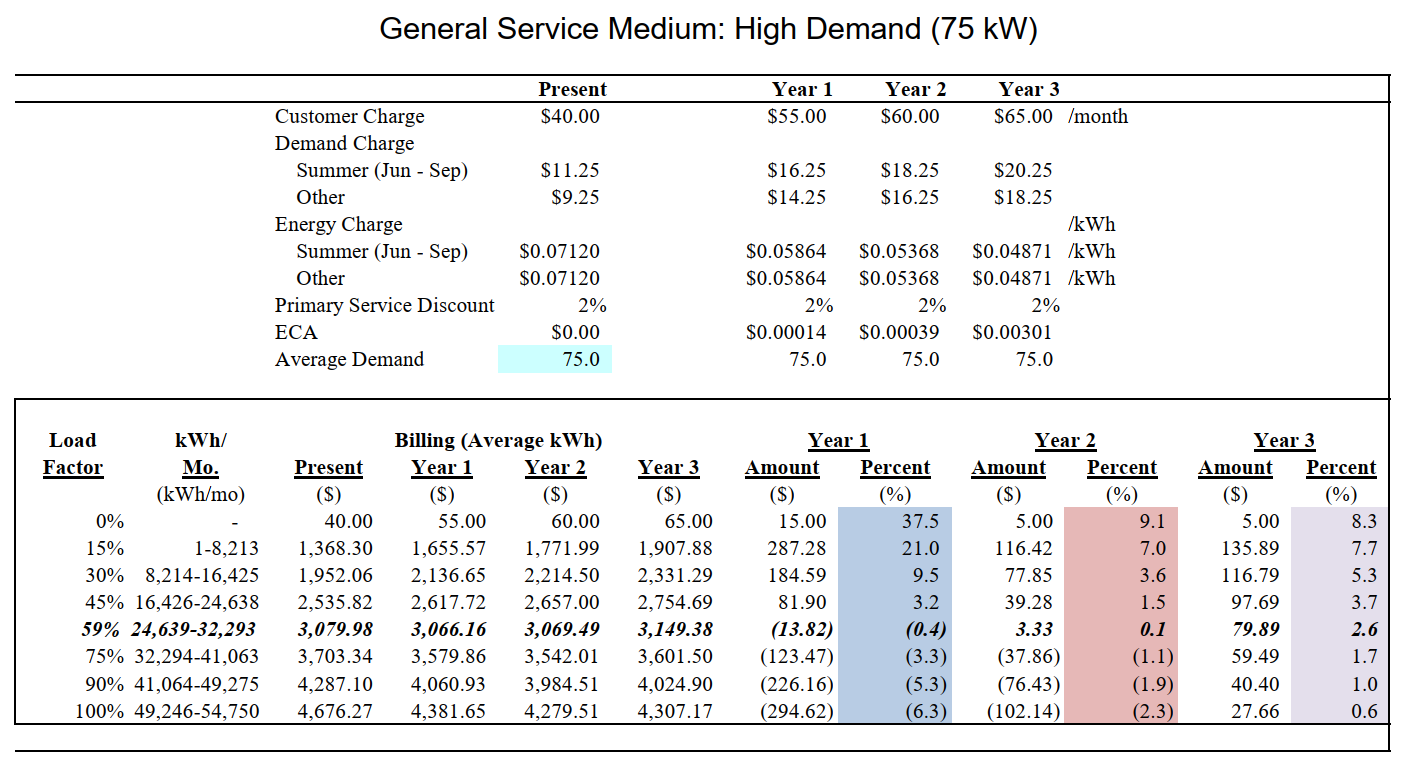Click the Year 1 header in rate table
The height and width of the screenshot is (764, 1404).
click(x=799, y=89)
